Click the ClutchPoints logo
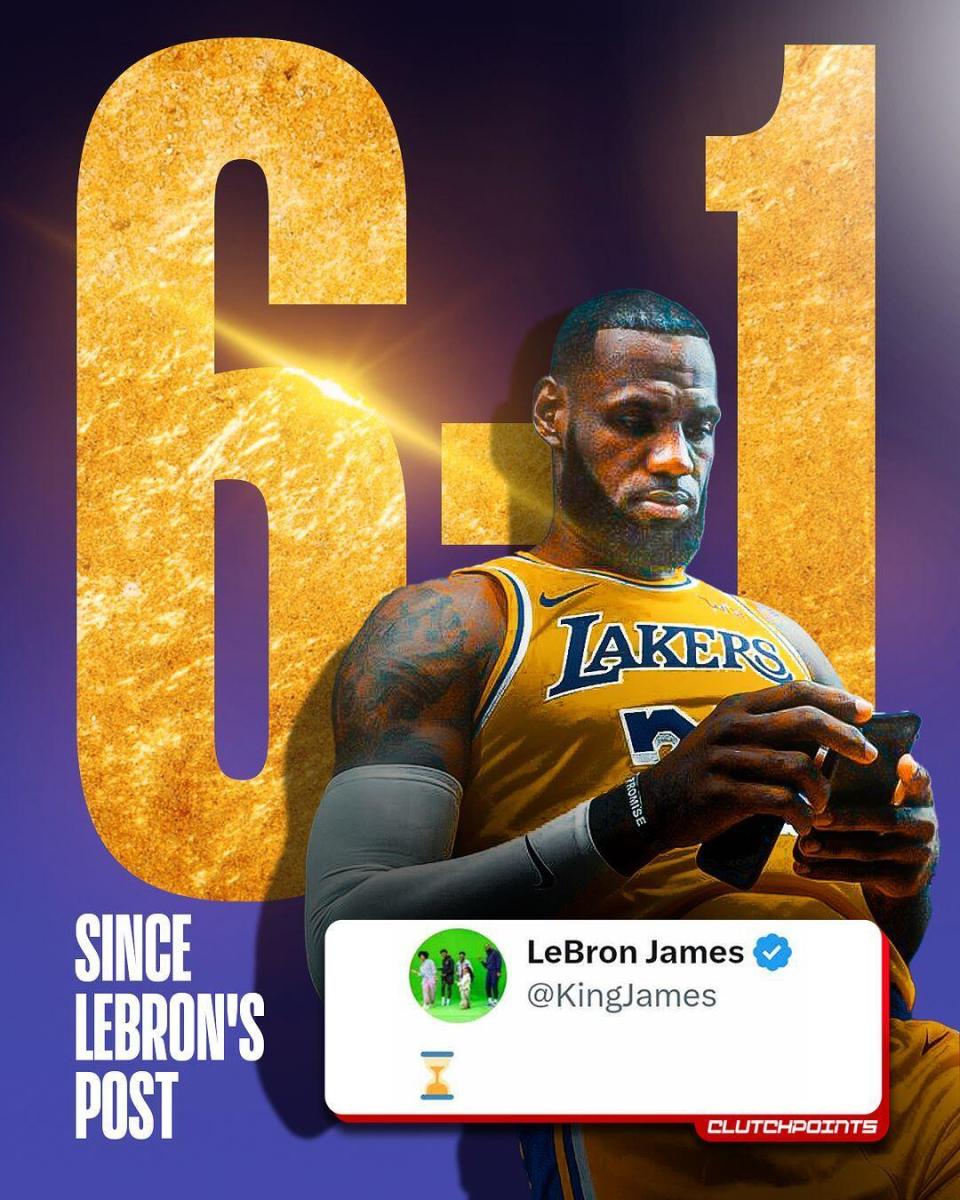 pyautogui.click(x=792, y=1127)
